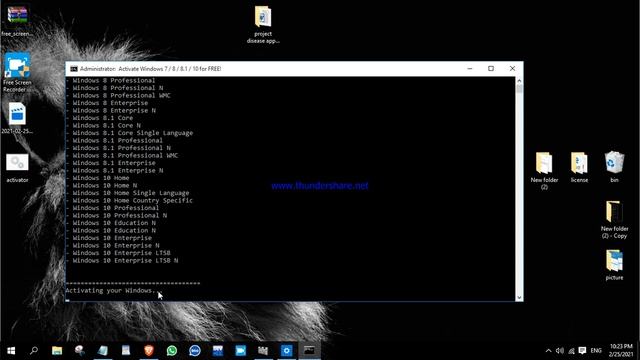Screen dimensions: 640x360
Task: Select Free Screen Recorder desktop shortcut
Action: point(17,72)
